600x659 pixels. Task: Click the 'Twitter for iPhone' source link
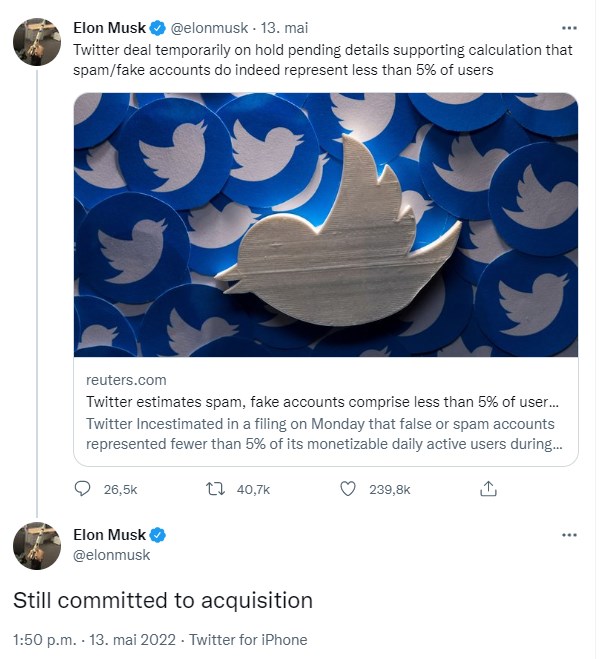coord(248,639)
